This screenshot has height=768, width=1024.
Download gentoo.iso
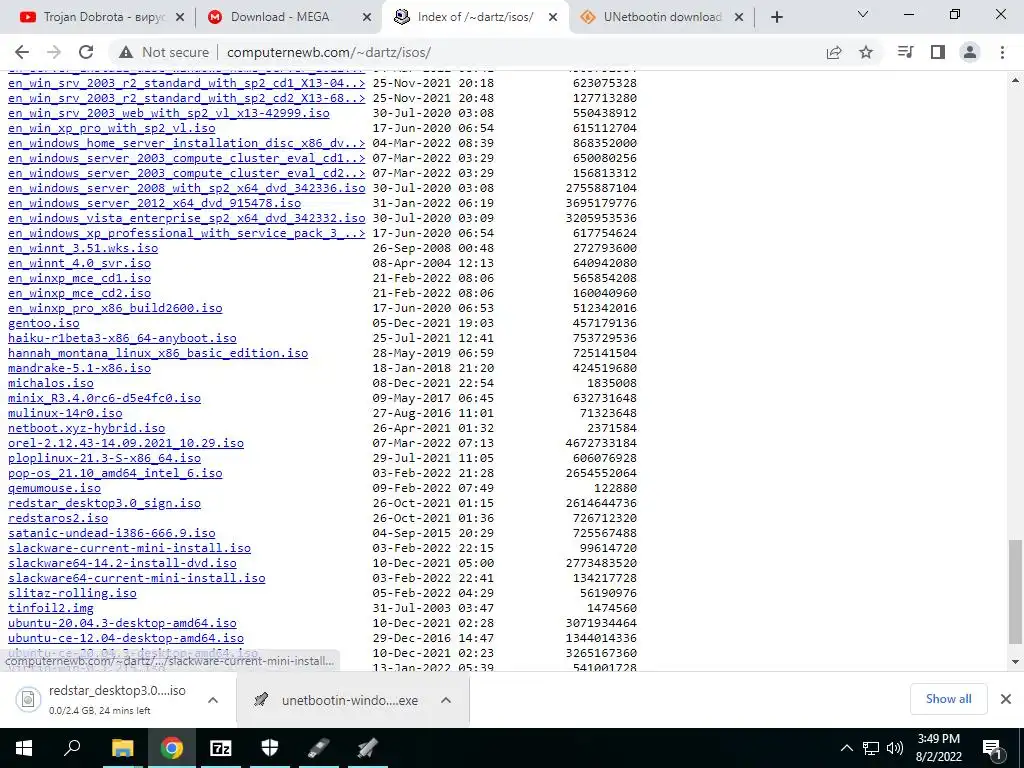(44, 323)
